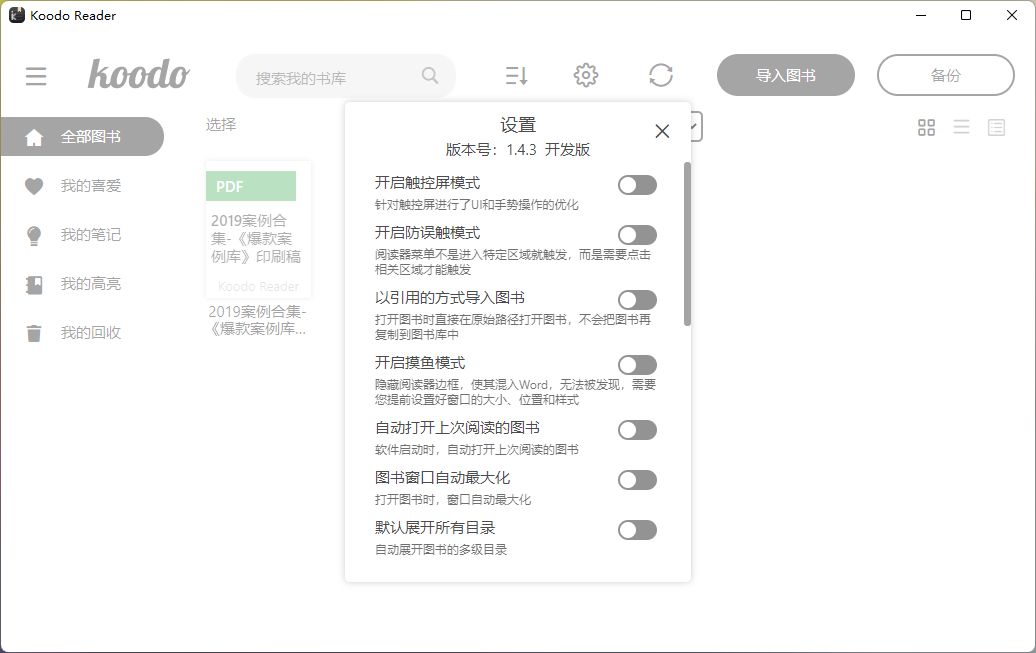The height and width of the screenshot is (653, 1036).
Task: Click the 备份 button
Action: (x=945, y=75)
